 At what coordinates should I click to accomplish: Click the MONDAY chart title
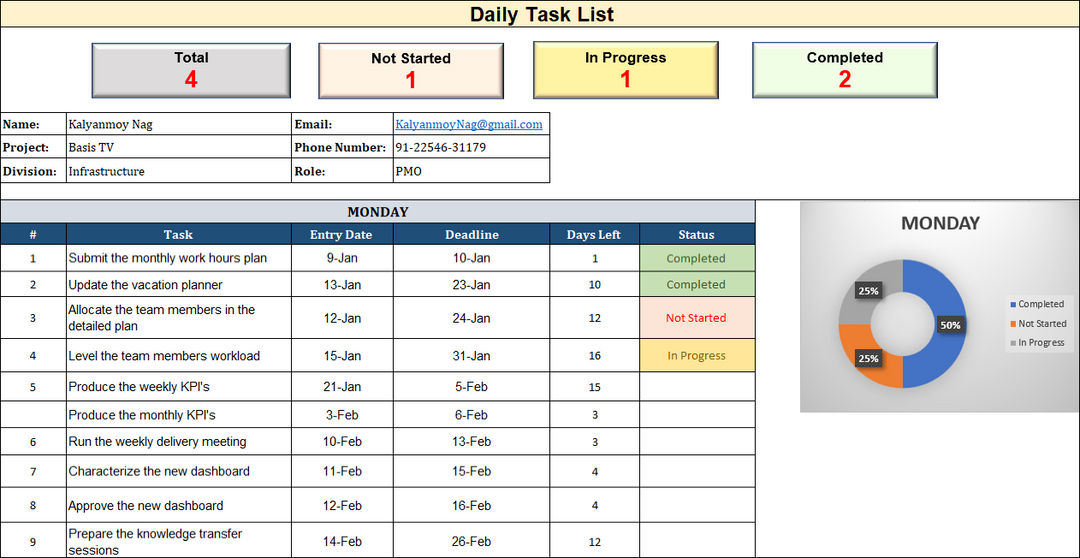click(x=940, y=223)
